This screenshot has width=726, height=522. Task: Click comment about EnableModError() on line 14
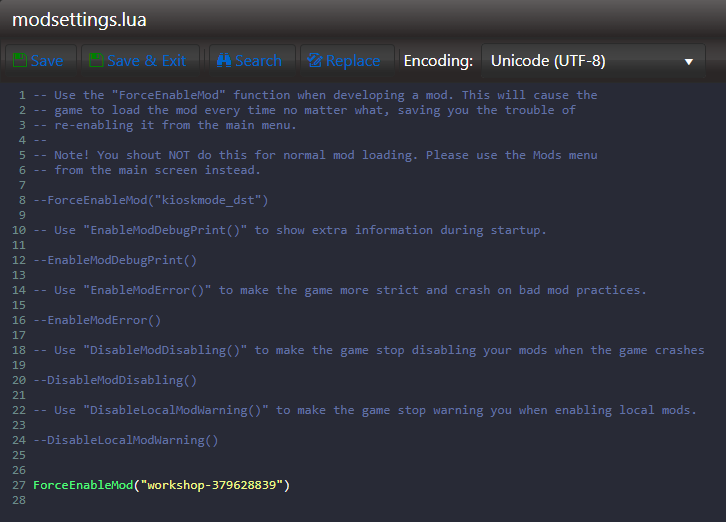pos(340,290)
